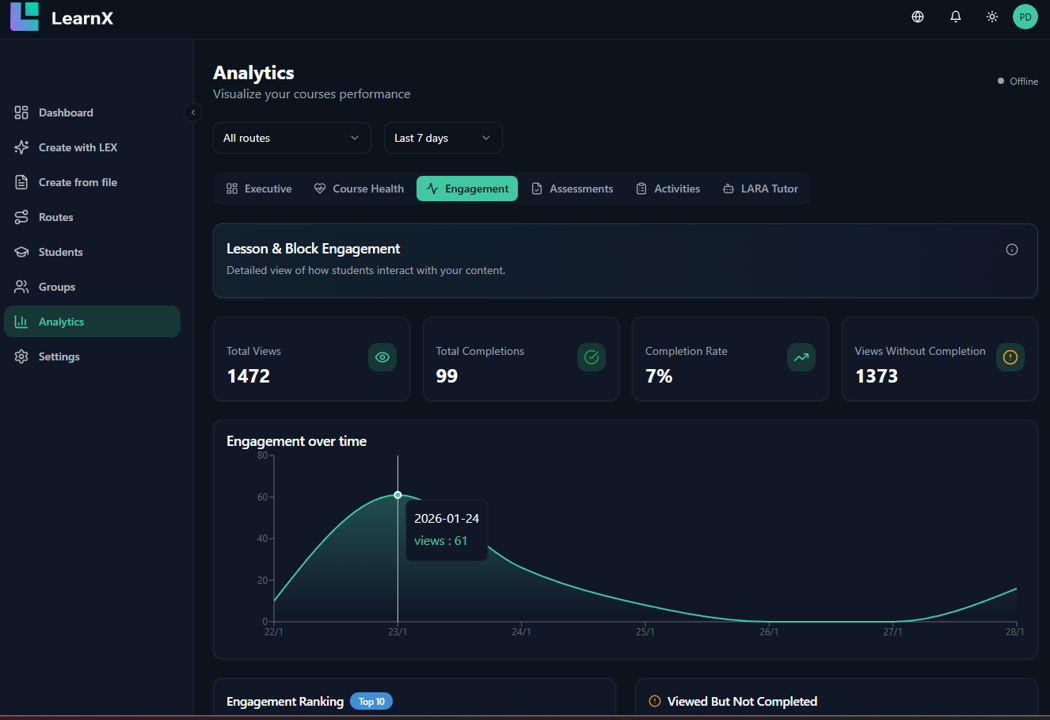1050x720 pixels.
Task: Select the Engagement tab
Action: pos(467,189)
